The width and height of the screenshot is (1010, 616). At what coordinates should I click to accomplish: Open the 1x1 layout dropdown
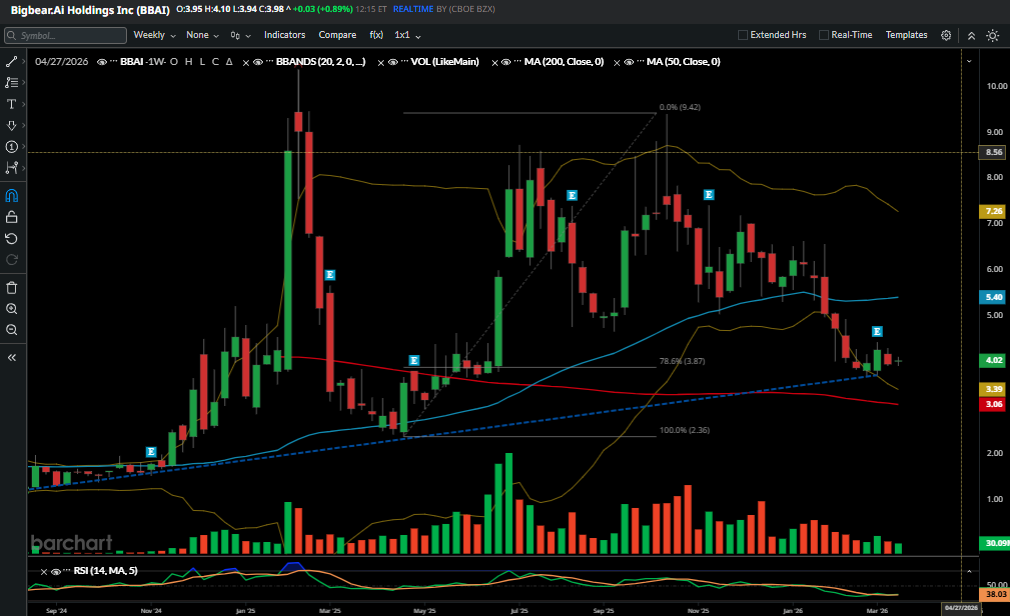[408, 35]
